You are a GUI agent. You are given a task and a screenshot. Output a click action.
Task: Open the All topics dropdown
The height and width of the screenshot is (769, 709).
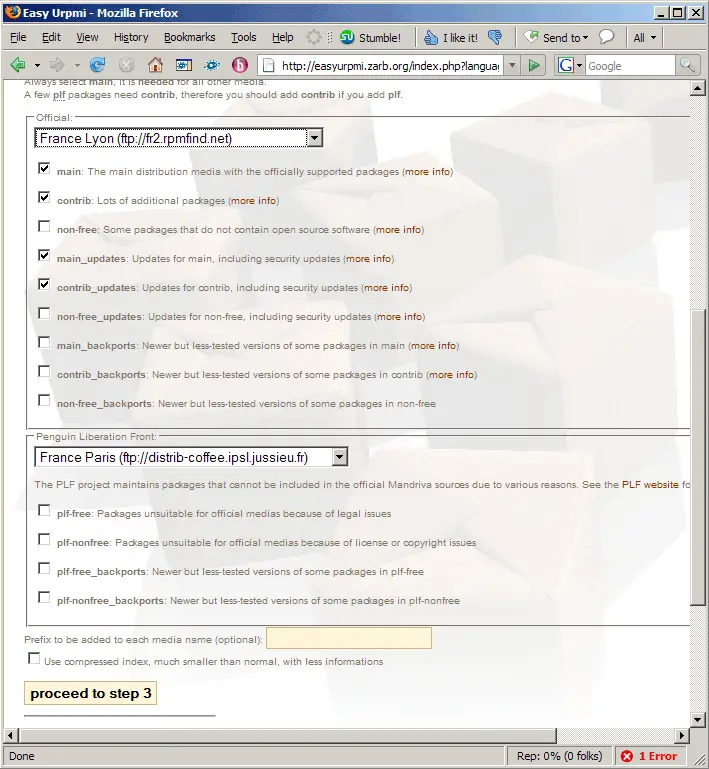(644, 37)
